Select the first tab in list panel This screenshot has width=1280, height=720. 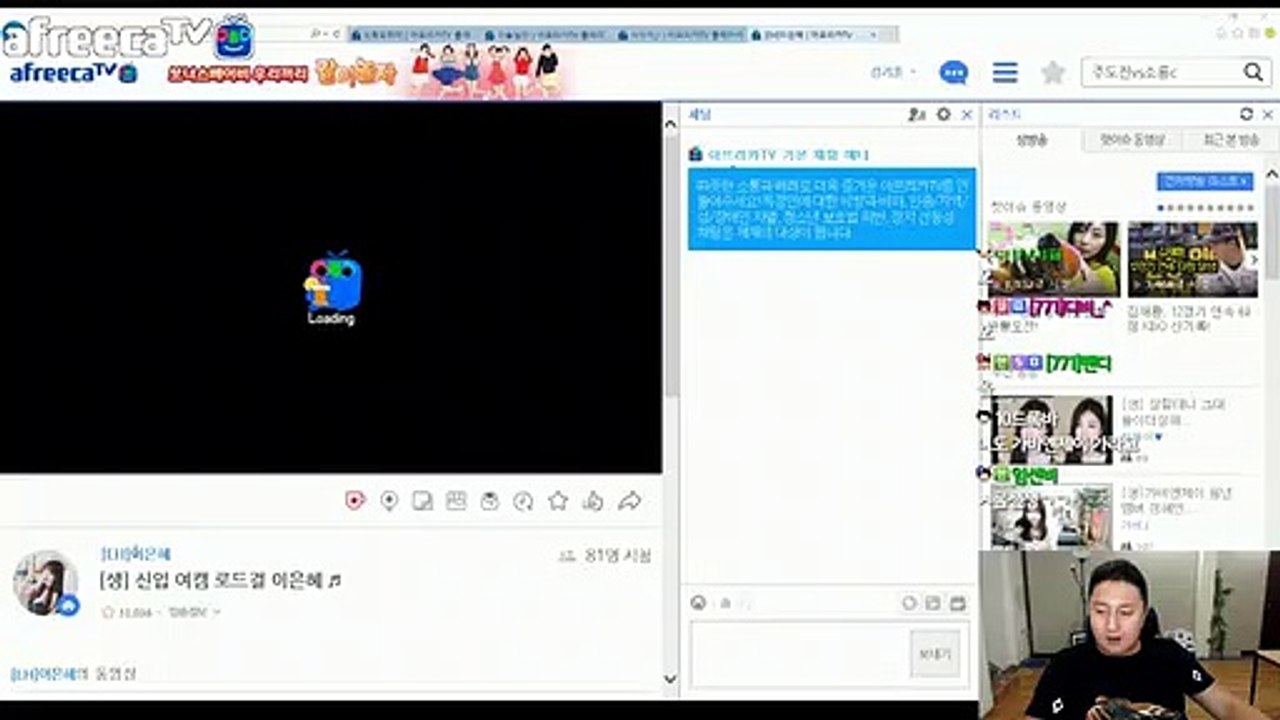[1032, 141]
